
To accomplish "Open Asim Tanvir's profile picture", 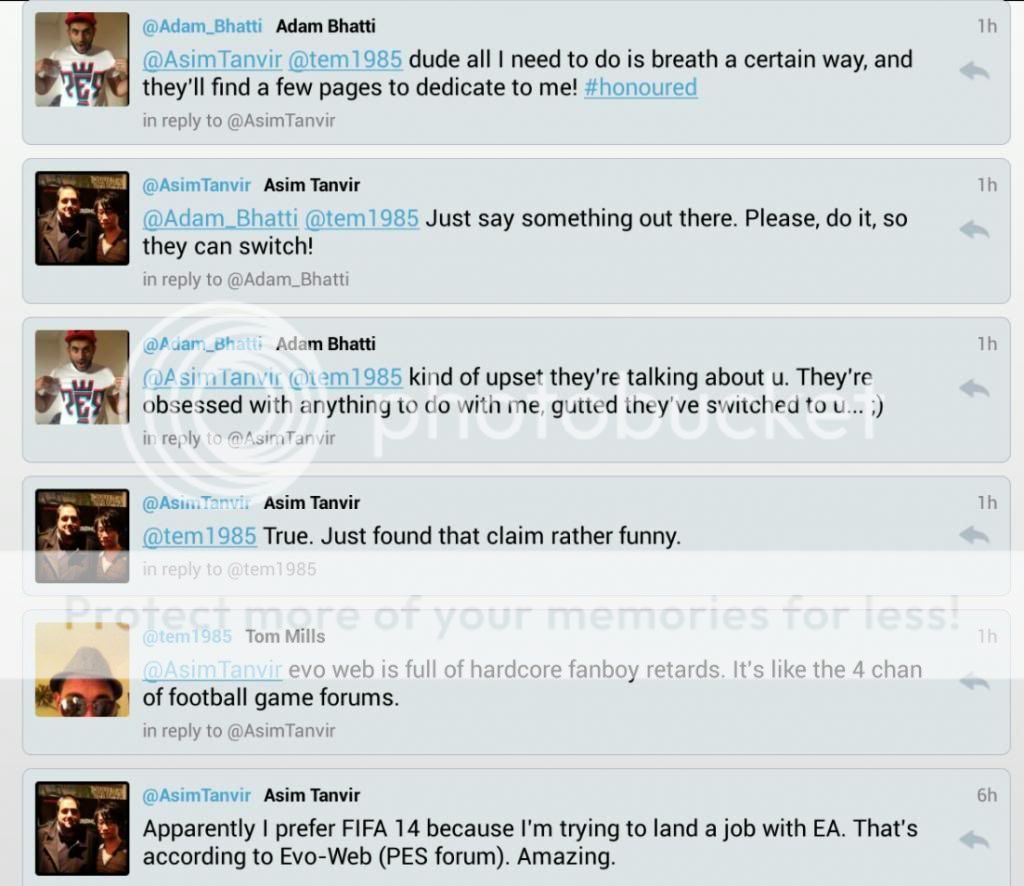I will pos(81,217).
